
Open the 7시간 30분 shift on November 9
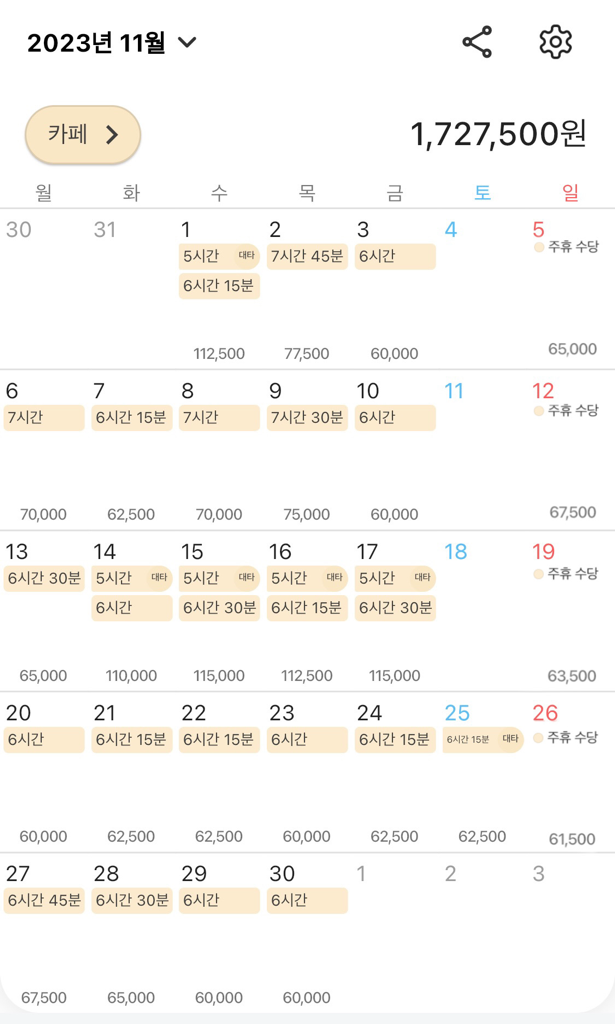click(307, 418)
